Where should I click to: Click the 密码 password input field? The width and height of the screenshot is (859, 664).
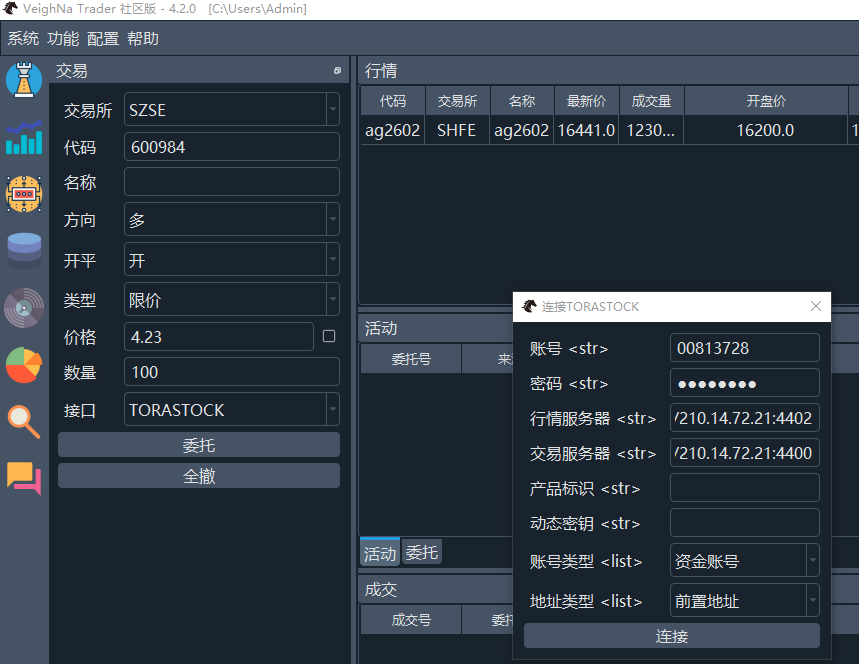click(x=744, y=383)
